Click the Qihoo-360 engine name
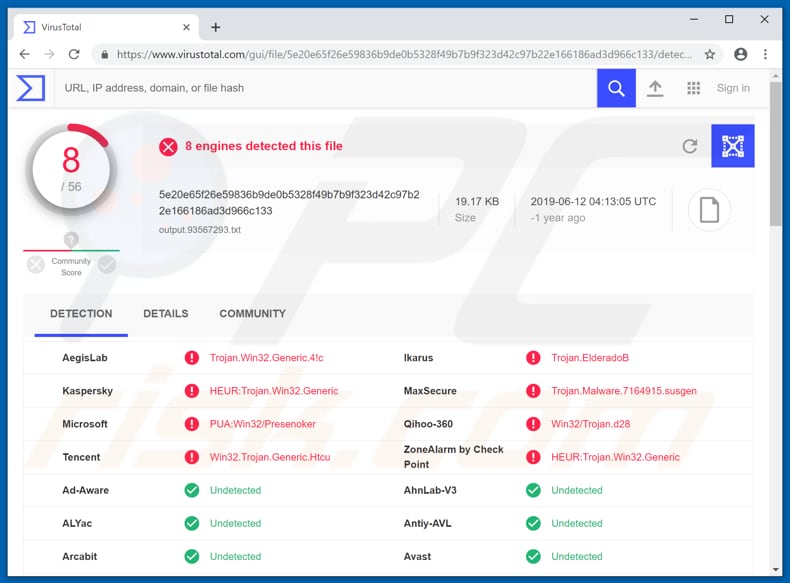The image size is (790, 583). pos(428,424)
